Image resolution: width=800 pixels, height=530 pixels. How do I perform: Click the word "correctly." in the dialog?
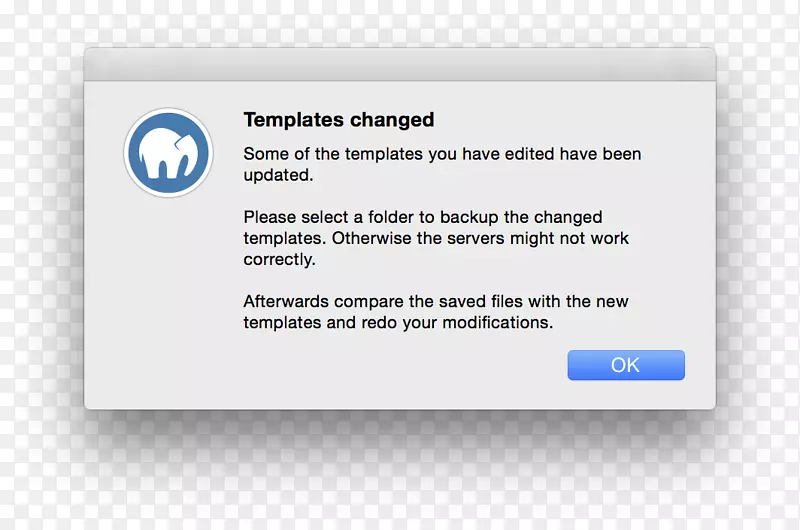(x=279, y=259)
